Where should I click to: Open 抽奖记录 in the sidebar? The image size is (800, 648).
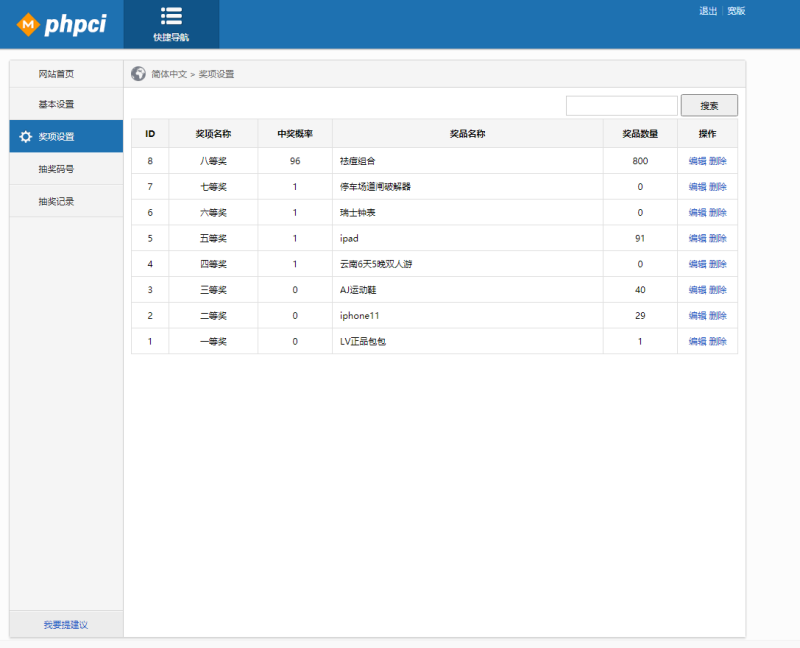(x=66, y=201)
